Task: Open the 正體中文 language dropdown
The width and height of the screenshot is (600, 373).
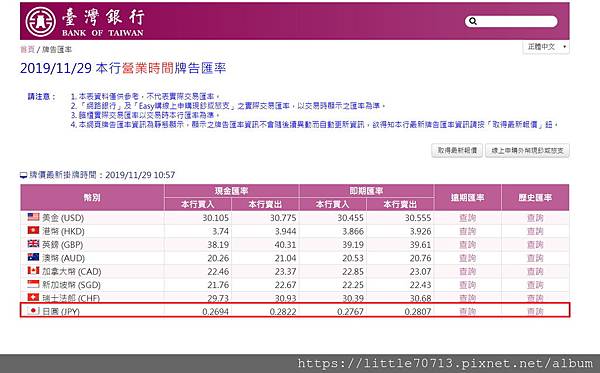Action: pyautogui.click(x=546, y=47)
